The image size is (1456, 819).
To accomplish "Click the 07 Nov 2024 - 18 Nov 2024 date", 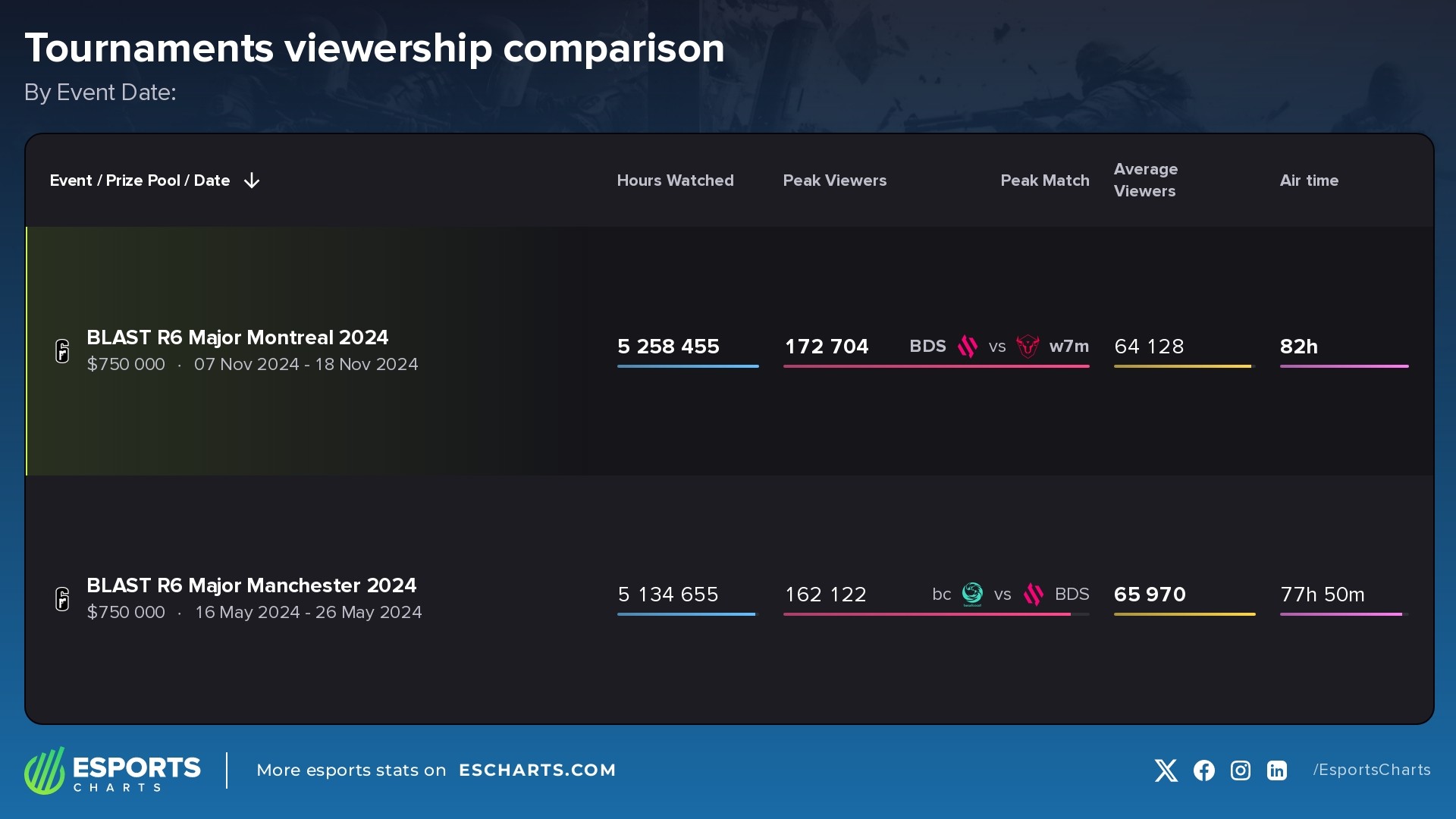I will click(x=306, y=365).
